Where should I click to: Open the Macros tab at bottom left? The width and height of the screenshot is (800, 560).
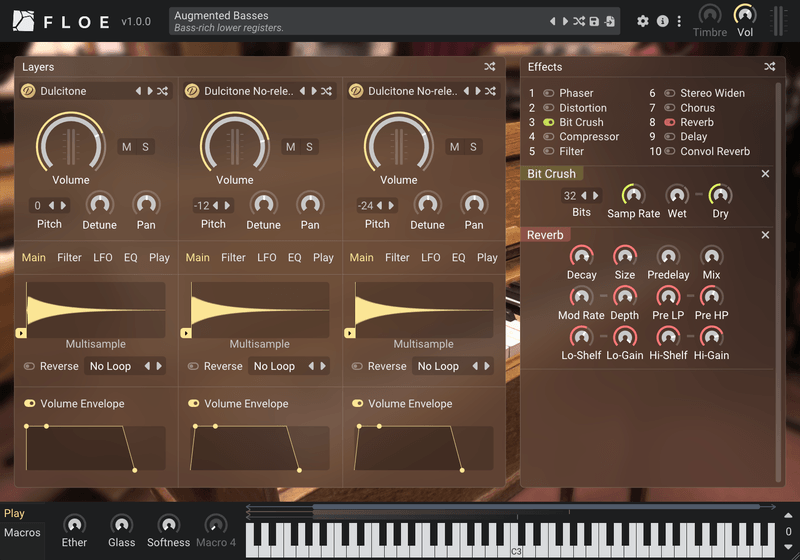(22, 532)
